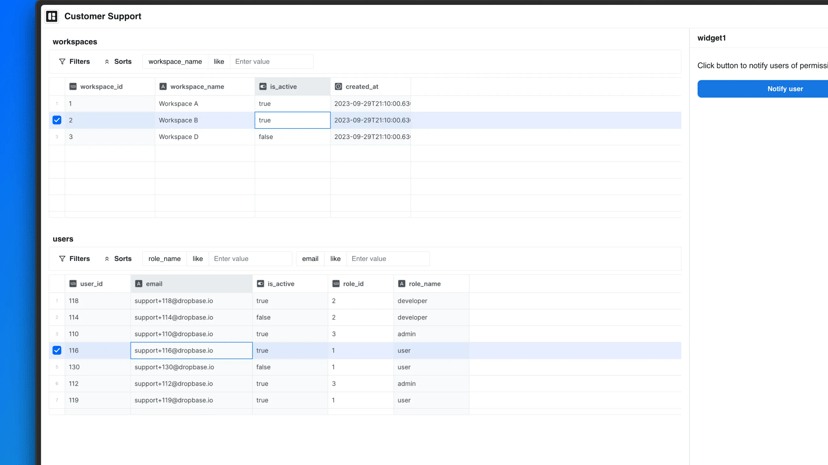Click the role_name column type icon
828x465 pixels.
(402, 284)
